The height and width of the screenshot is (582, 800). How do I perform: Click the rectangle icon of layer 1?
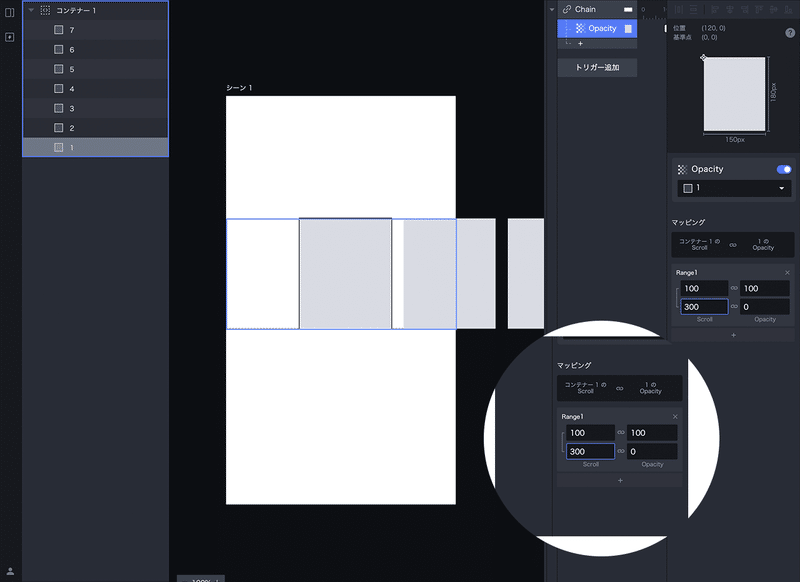point(59,147)
